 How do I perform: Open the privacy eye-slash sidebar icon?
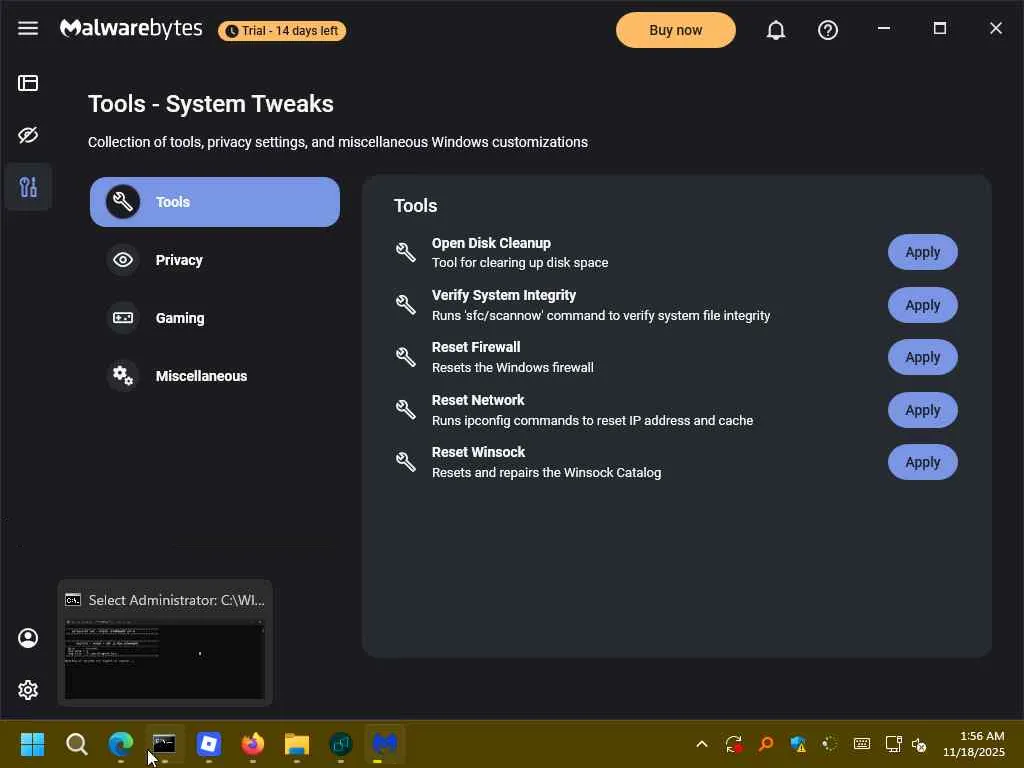pos(27,135)
